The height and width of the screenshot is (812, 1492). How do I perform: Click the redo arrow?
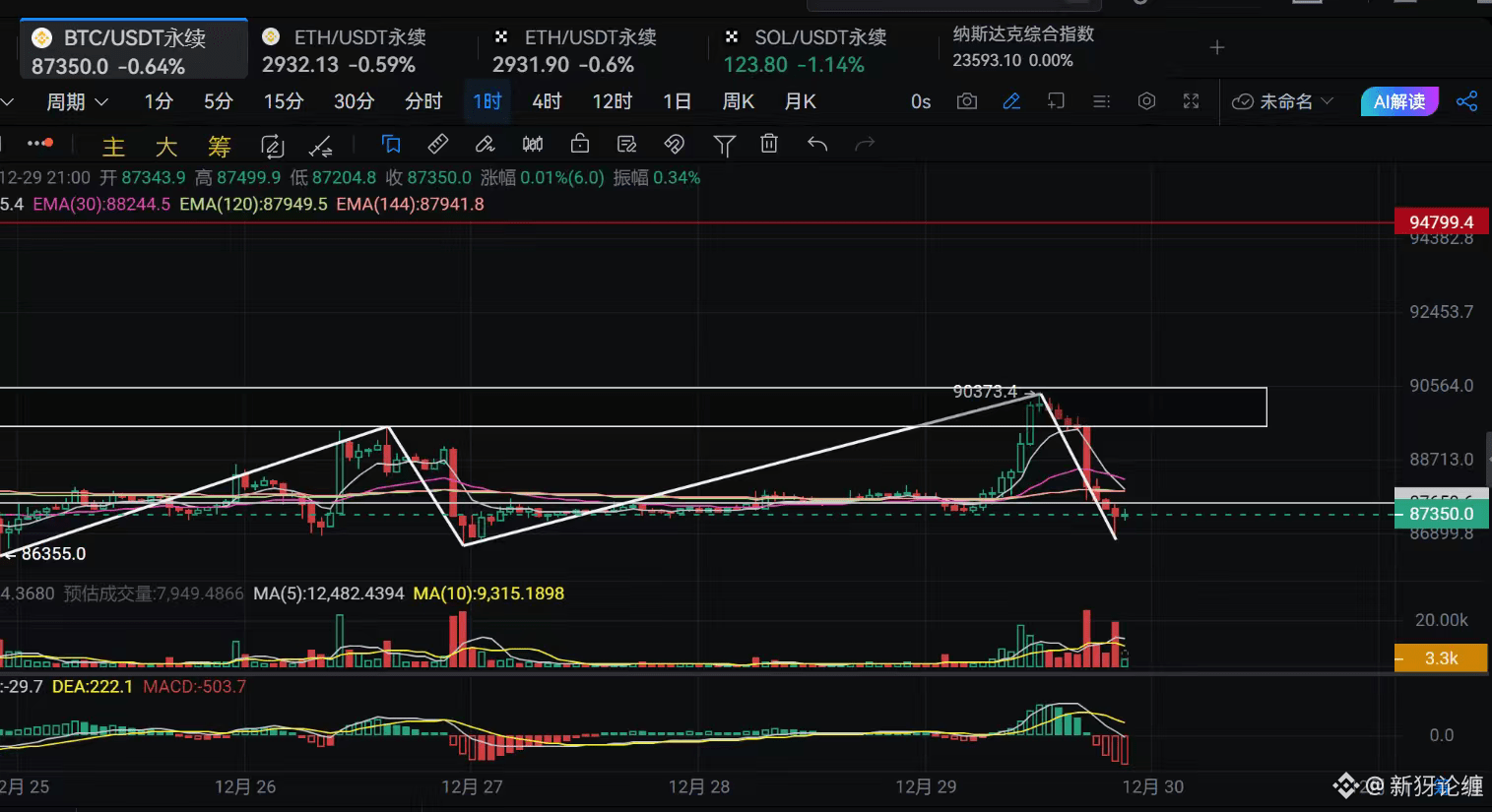pyautogui.click(x=865, y=145)
